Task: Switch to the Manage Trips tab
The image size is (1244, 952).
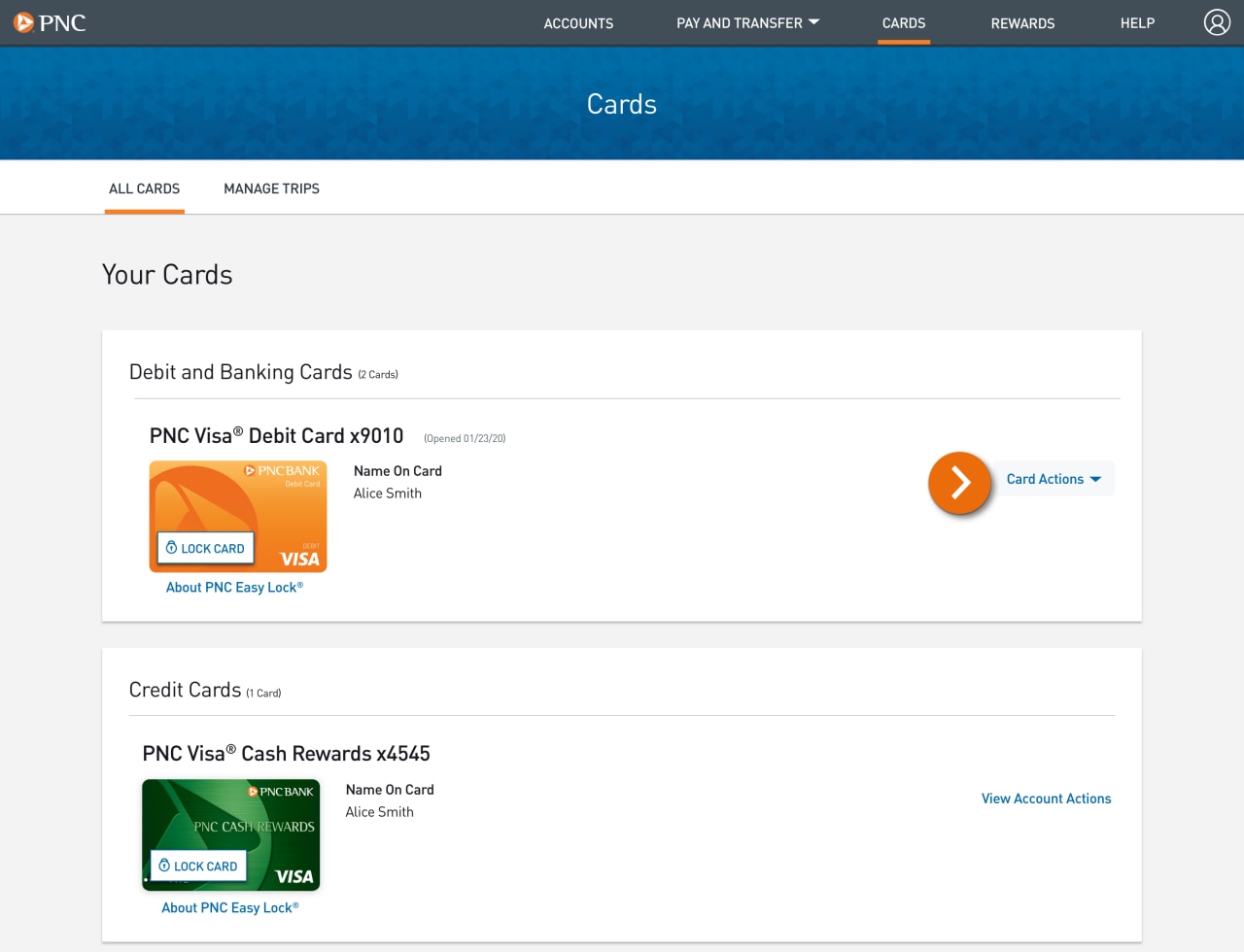Action: (x=271, y=187)
